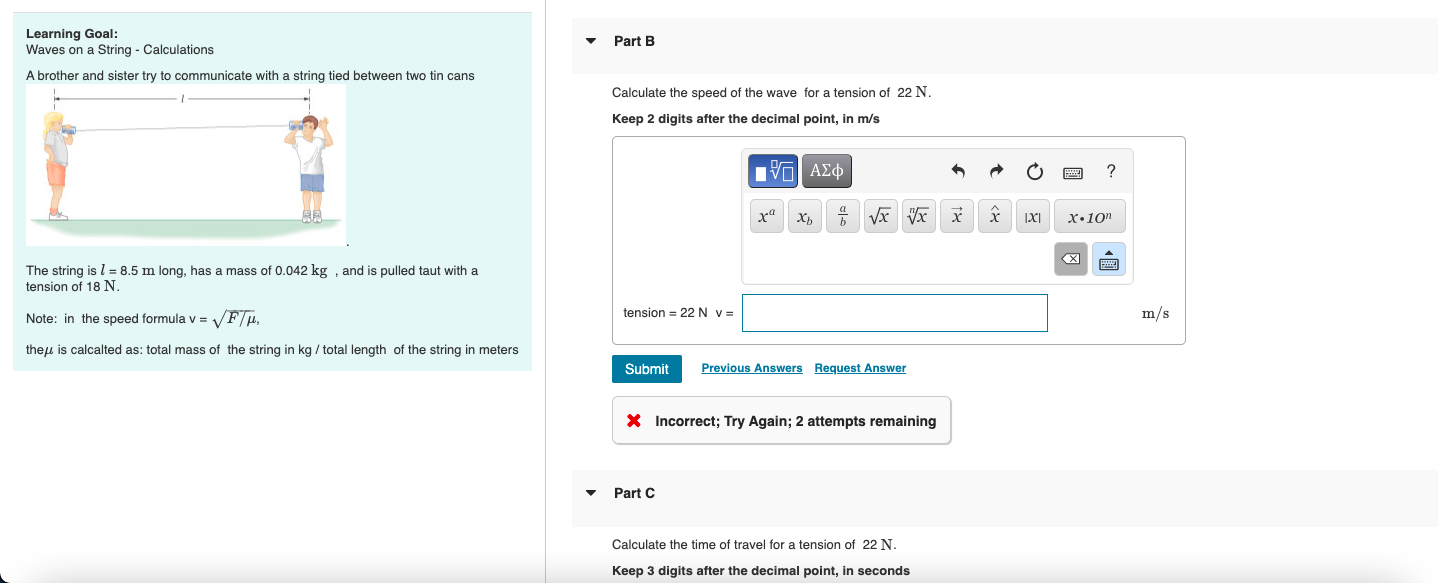Image resolution: width=1438 pixels, height=583 pixels.
Task: Insert a unit vector hat symbol
Action: click(994, 215)
